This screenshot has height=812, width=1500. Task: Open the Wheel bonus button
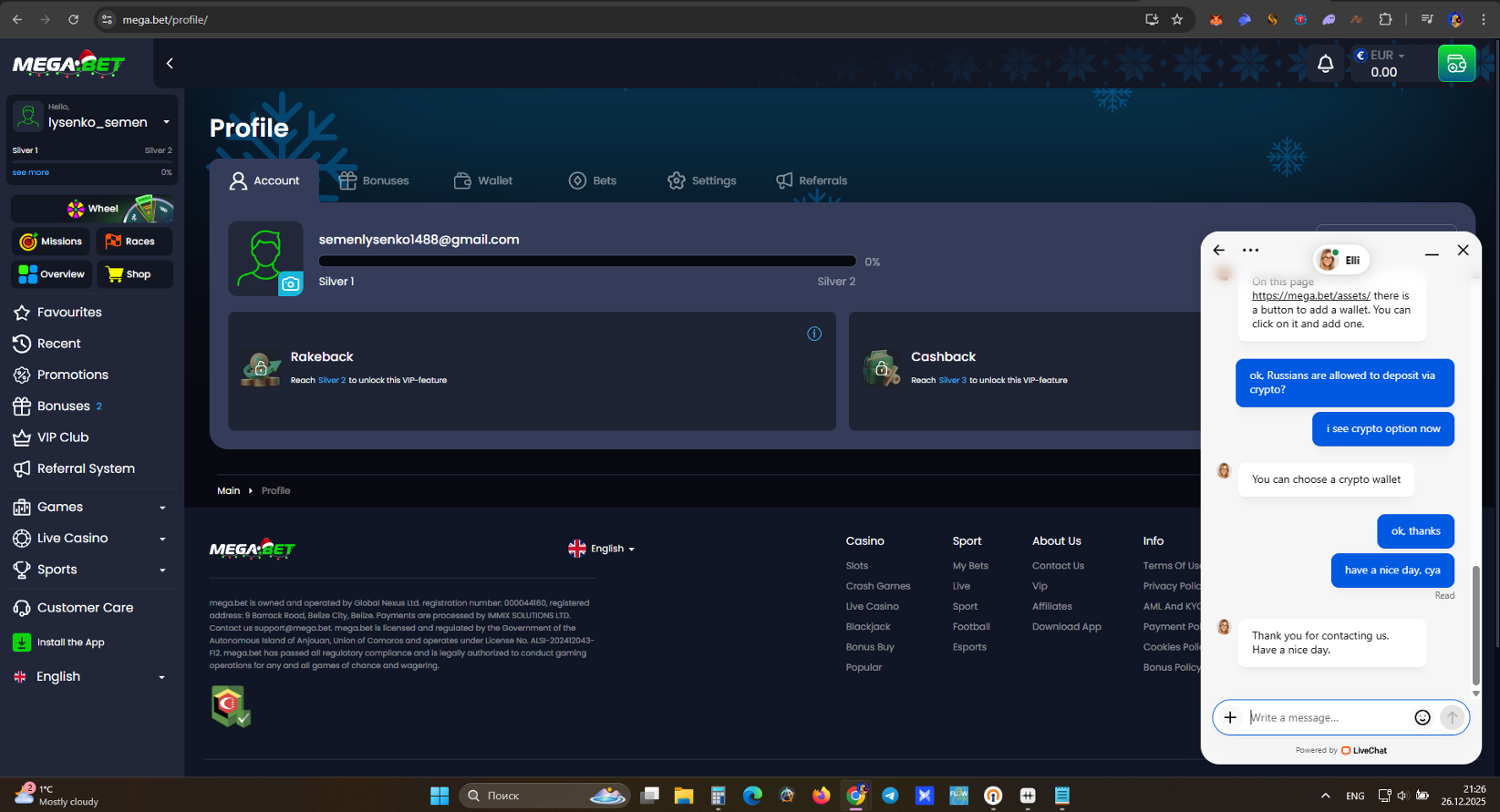pos(93,208)
